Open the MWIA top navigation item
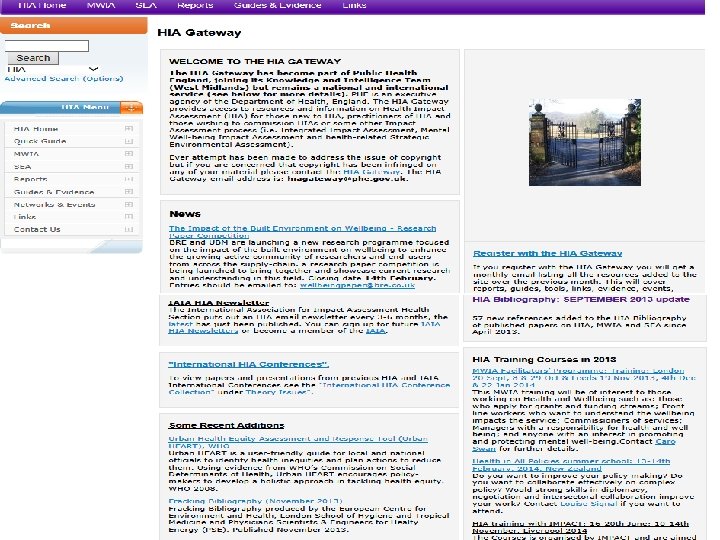 pos(101,5)
